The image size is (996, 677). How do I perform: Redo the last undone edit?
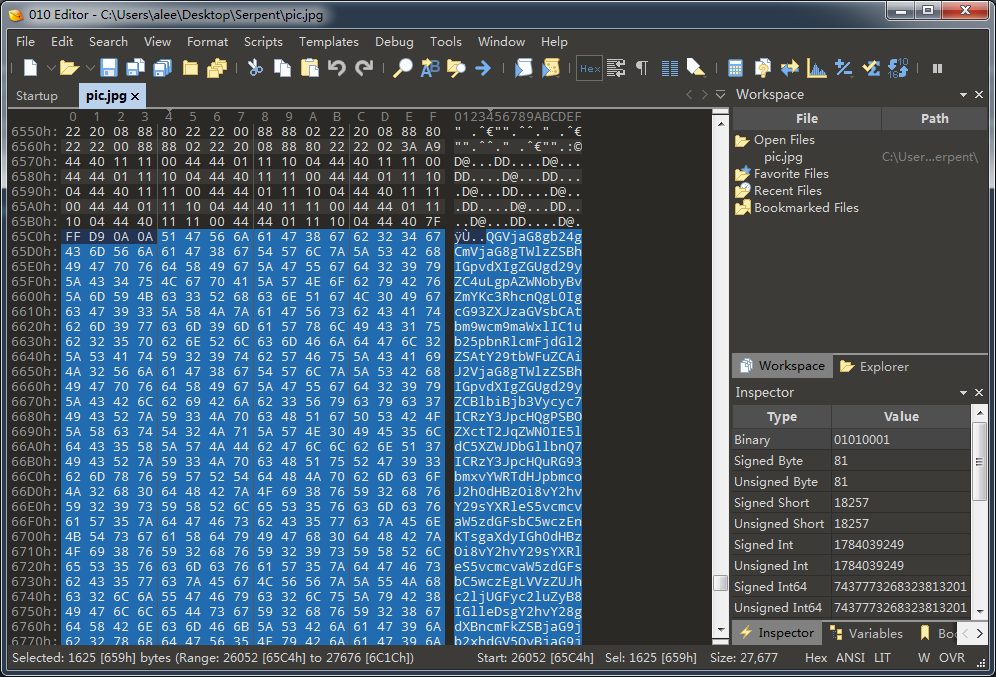(364, 68)
